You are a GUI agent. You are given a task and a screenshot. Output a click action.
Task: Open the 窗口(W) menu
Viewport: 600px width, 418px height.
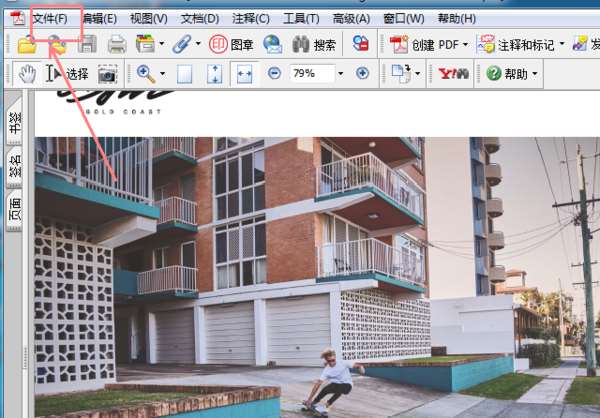click(x=404, y=18)
